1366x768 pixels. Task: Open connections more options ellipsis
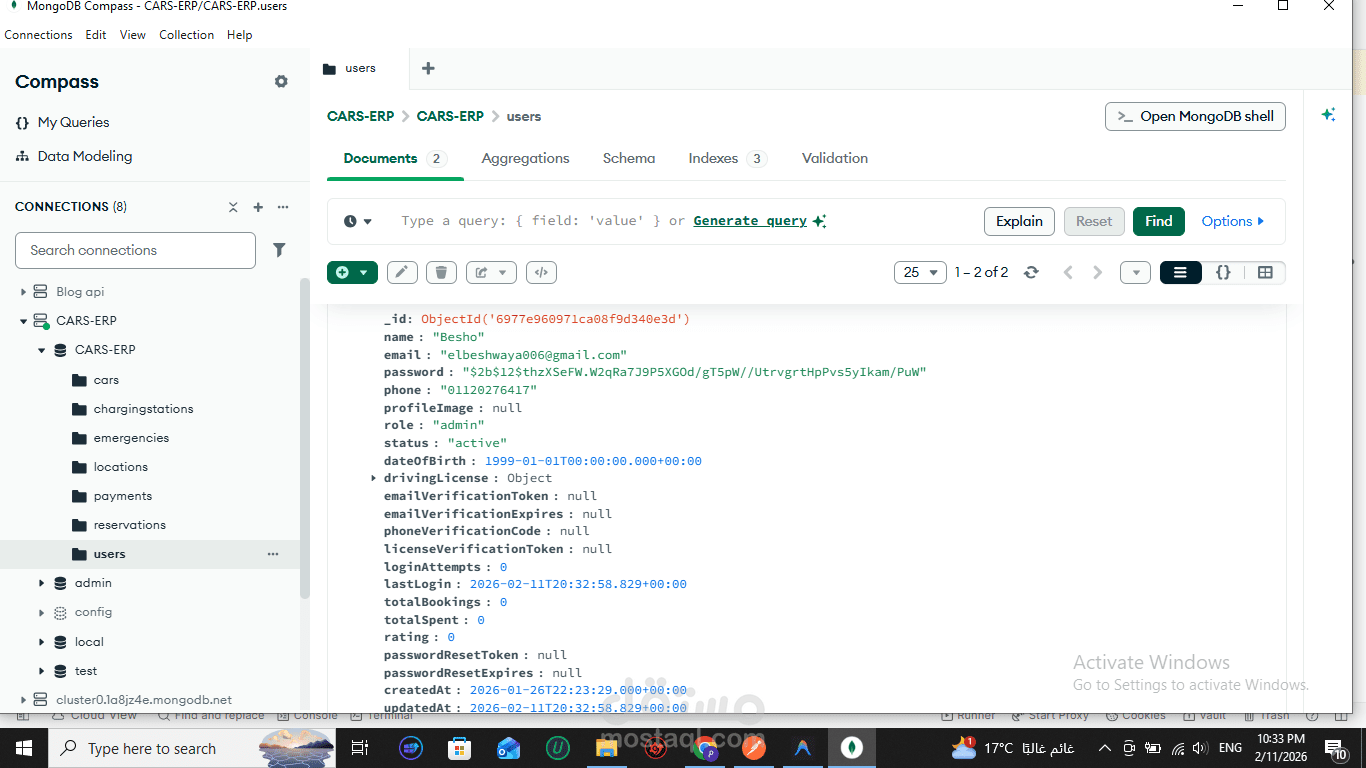pyautogui.click(x=283, y=207)
